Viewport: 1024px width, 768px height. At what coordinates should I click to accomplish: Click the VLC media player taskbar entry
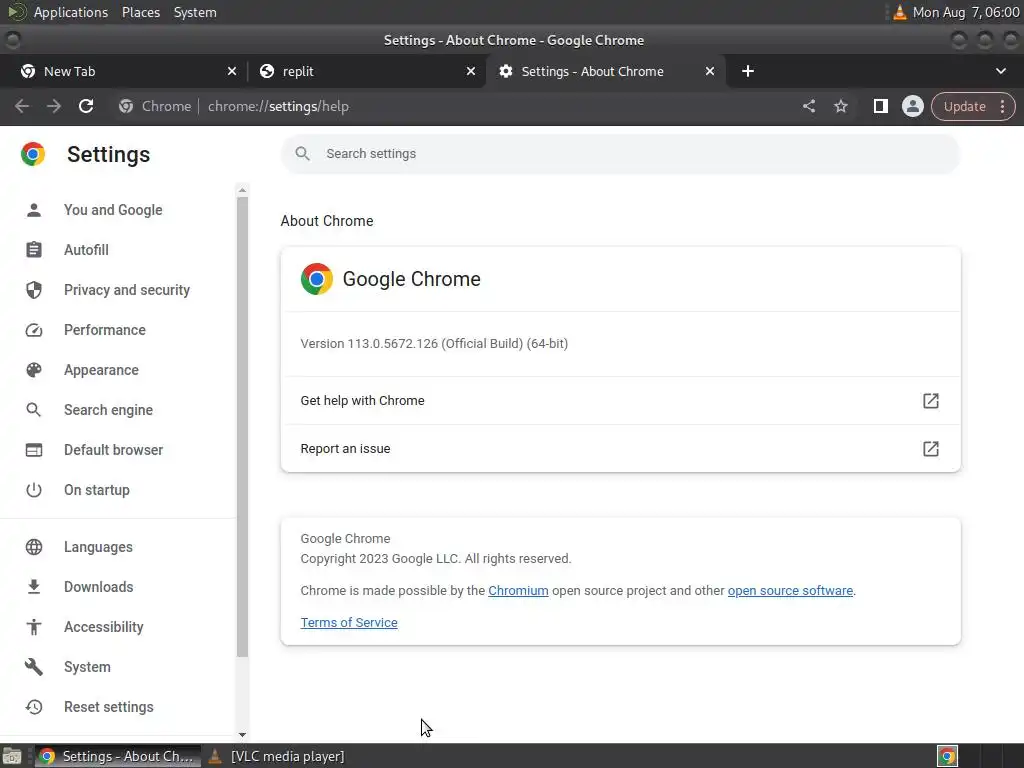277,756
